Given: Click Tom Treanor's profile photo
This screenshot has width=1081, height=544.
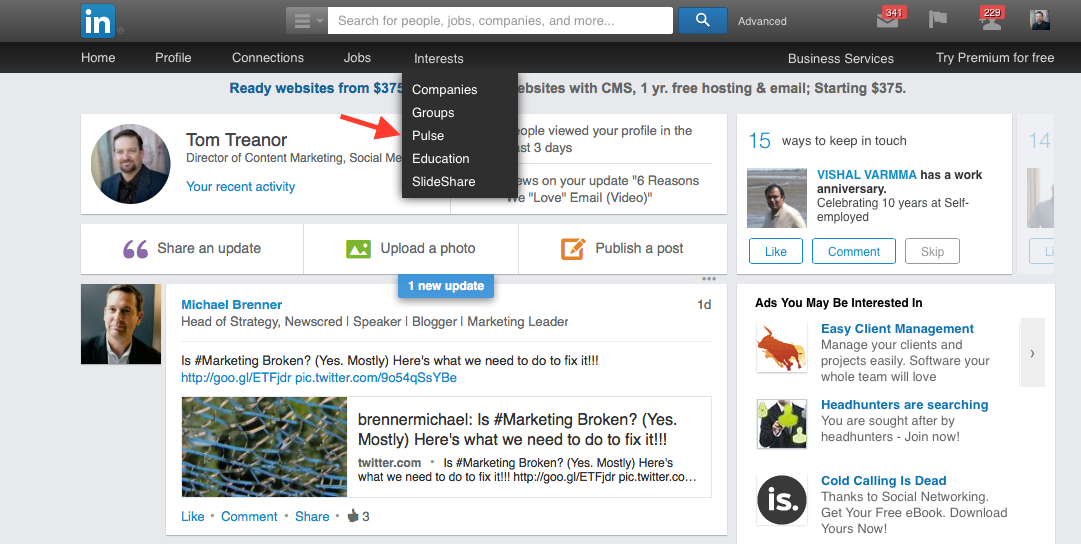Looking at the screenshot, I should (130, 164).
